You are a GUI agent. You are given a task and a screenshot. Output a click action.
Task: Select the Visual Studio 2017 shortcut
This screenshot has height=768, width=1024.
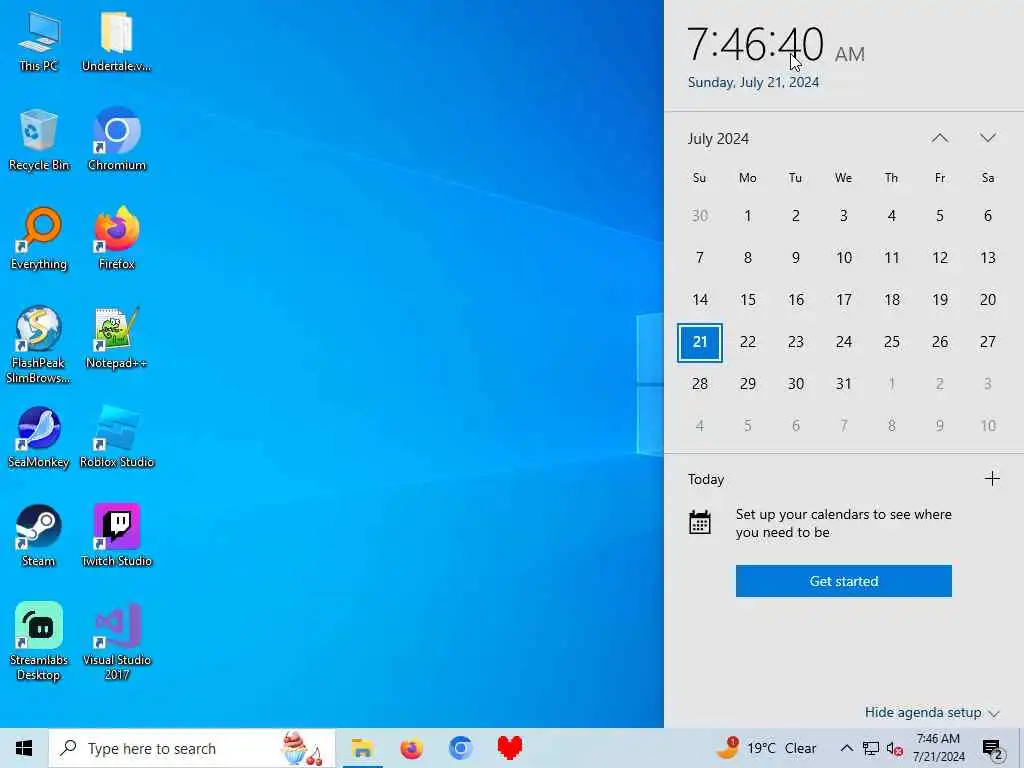(117, 642)
